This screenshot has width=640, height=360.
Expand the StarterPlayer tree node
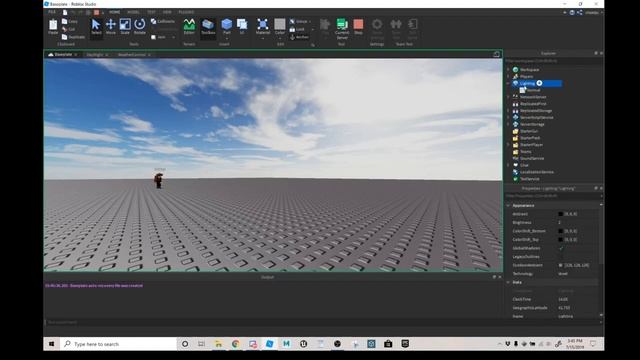[509, 144]
